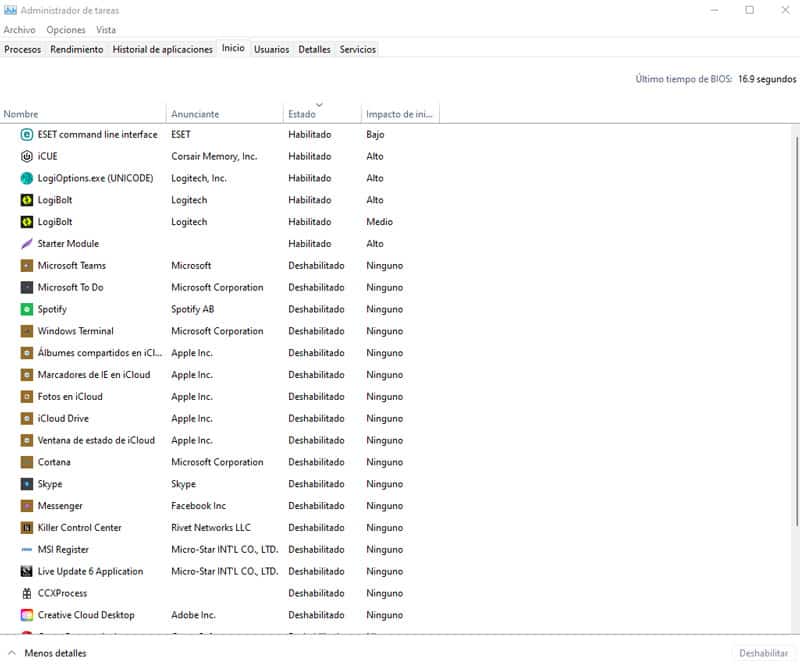The height and width of the screenshot is (667, 800).
Task: Click the LogiBolt icon with Medio impact
Action: tap(27, 222)
